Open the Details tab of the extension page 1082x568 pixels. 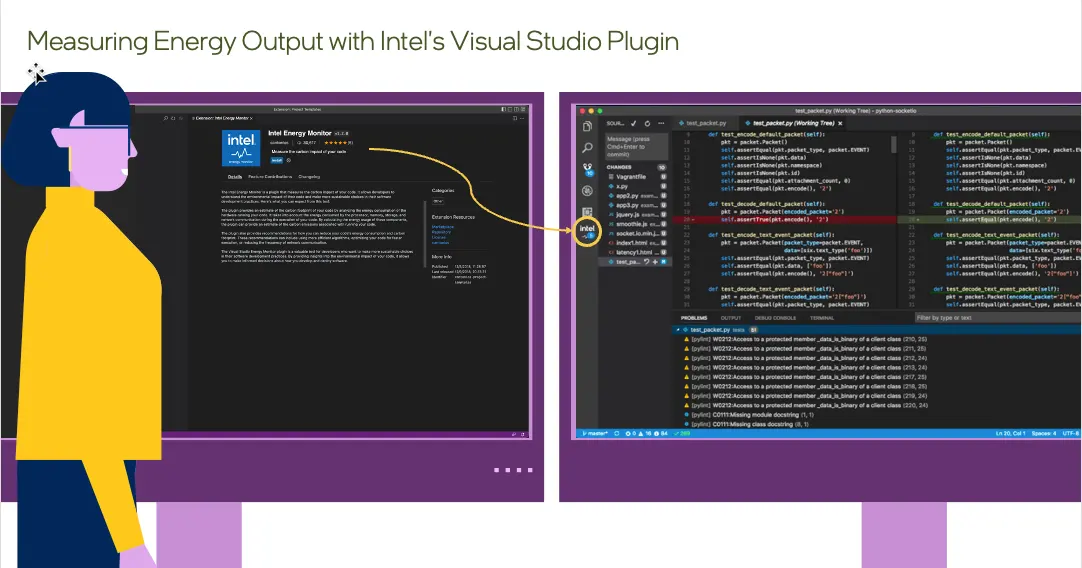235,177
